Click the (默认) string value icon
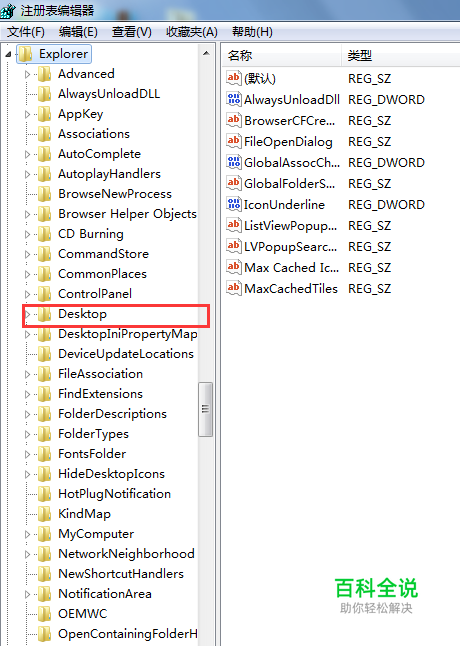 [x=234, y=78]
